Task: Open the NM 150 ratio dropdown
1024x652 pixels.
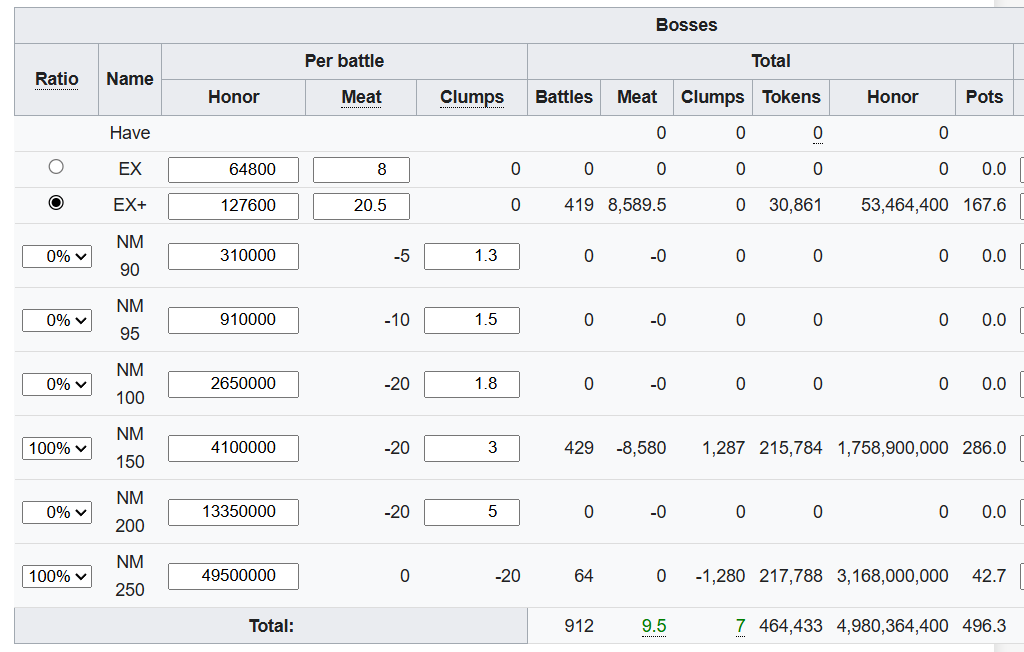Action: coord(57,448)
